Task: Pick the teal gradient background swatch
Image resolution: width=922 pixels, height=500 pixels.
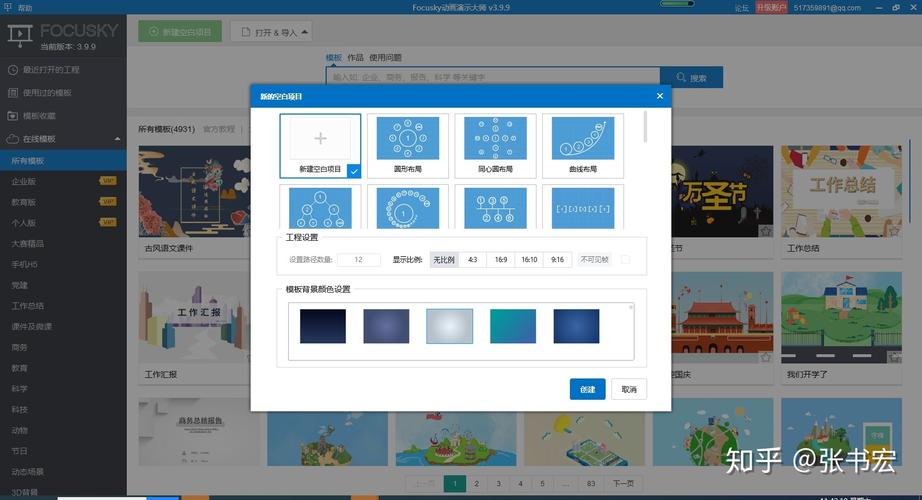Action: point(513,326)
